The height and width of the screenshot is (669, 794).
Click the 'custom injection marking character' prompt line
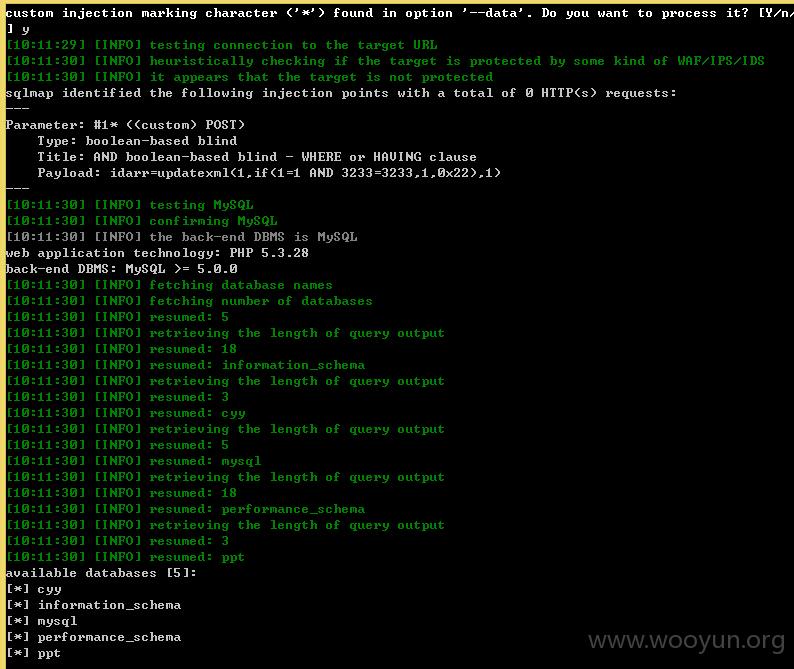[400, 13]
